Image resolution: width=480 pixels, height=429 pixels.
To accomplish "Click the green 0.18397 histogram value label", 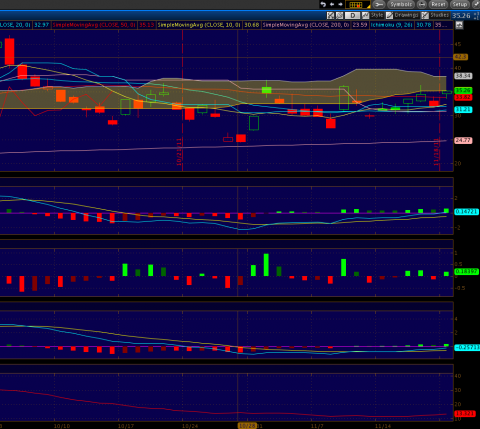I will [x=467, y=271].
